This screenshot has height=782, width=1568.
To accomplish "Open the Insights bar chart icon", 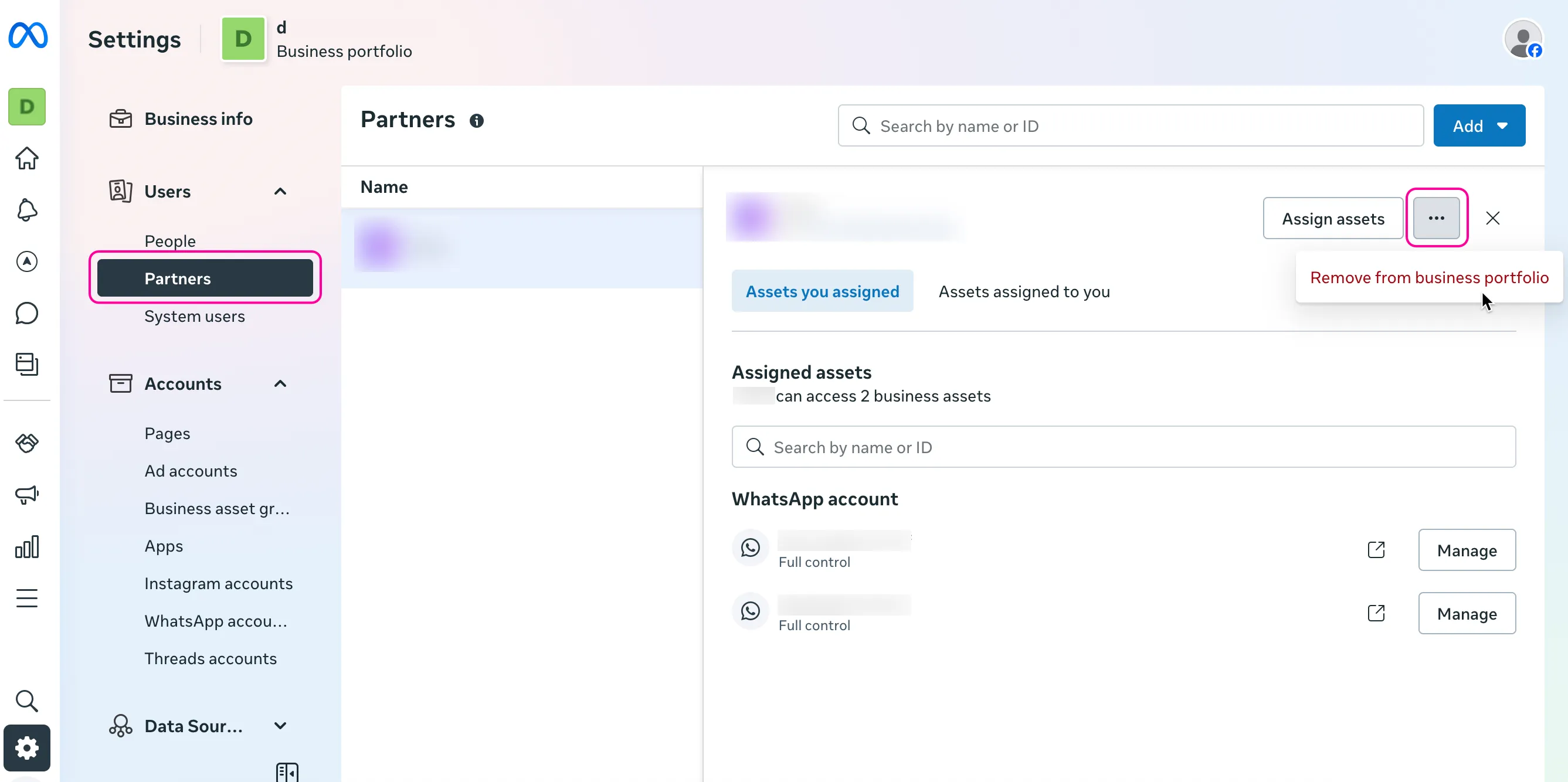I will [27, 546].
